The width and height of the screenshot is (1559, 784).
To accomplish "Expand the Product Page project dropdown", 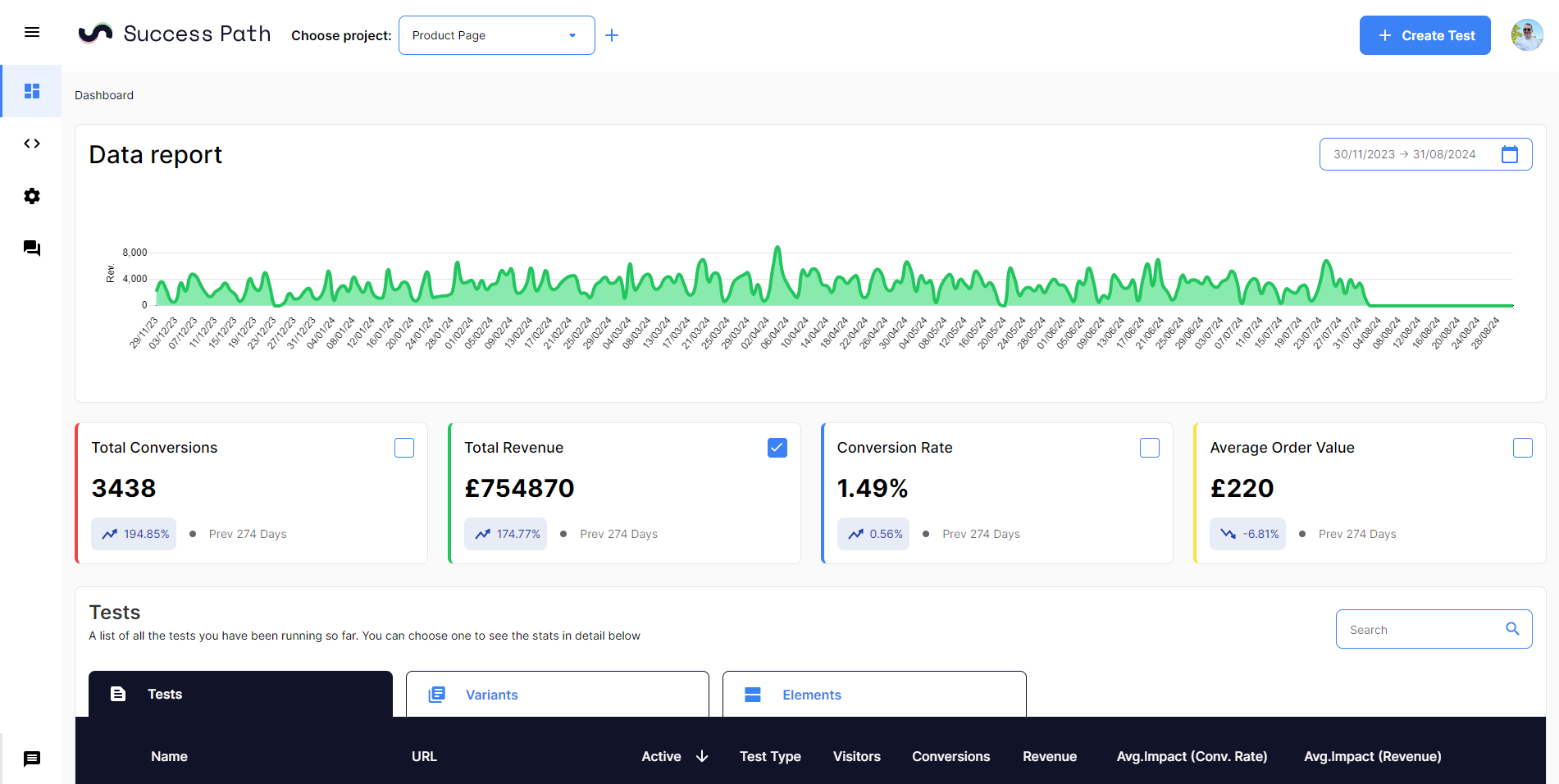I will 496,35.
